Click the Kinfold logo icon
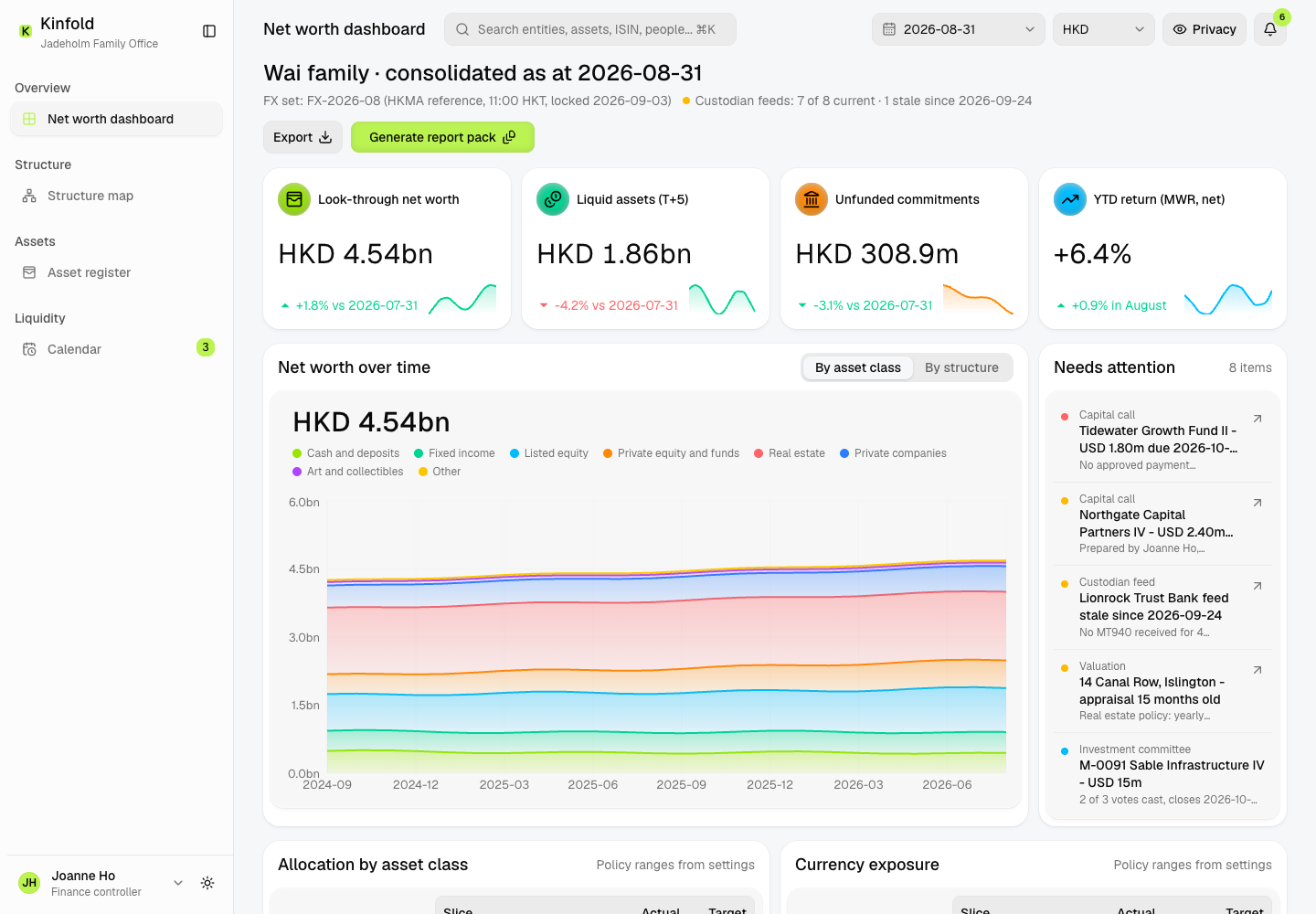This screenshot has width=1316, height=914. (26, 31)
